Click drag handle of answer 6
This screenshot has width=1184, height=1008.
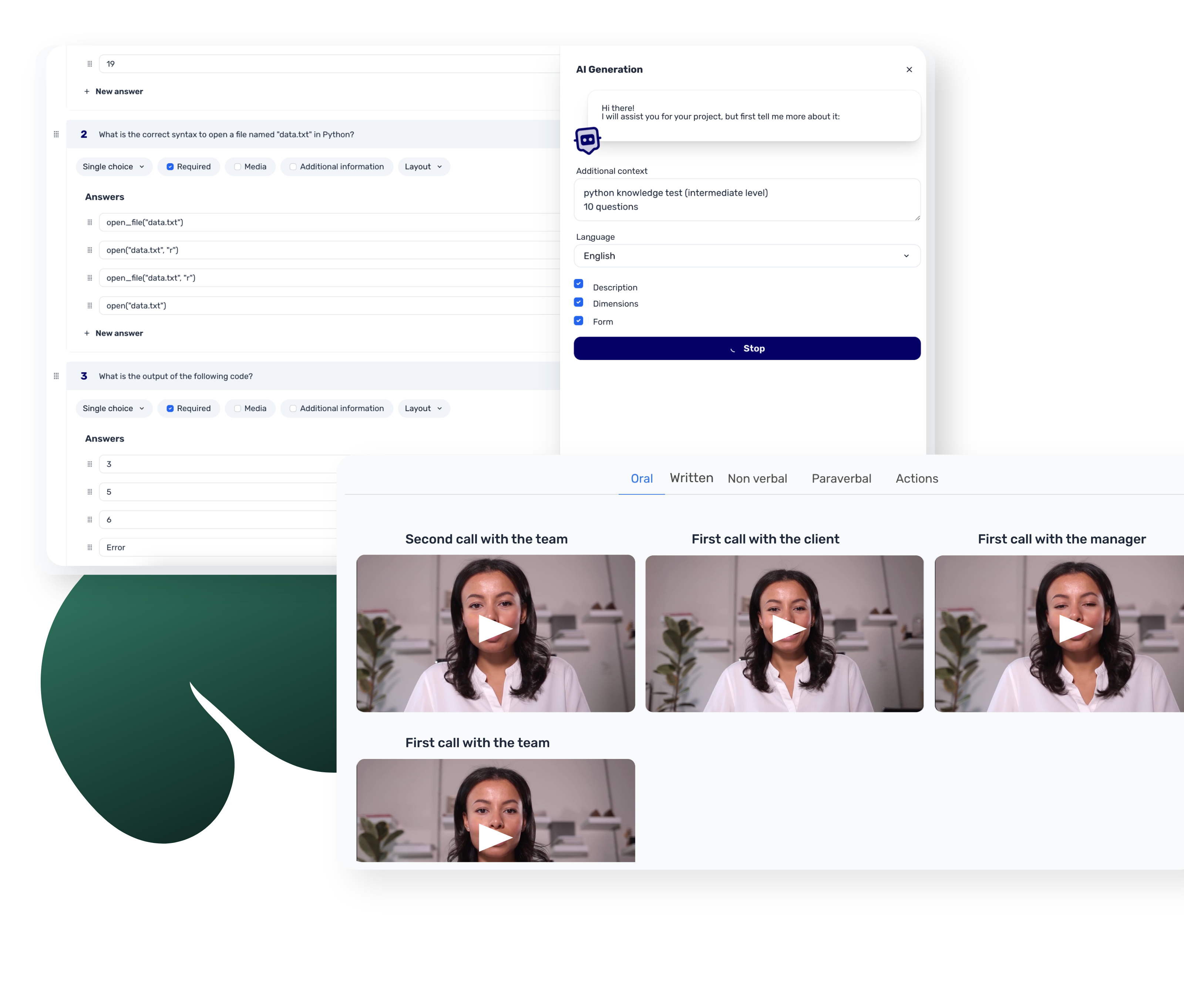click(90, 520)
